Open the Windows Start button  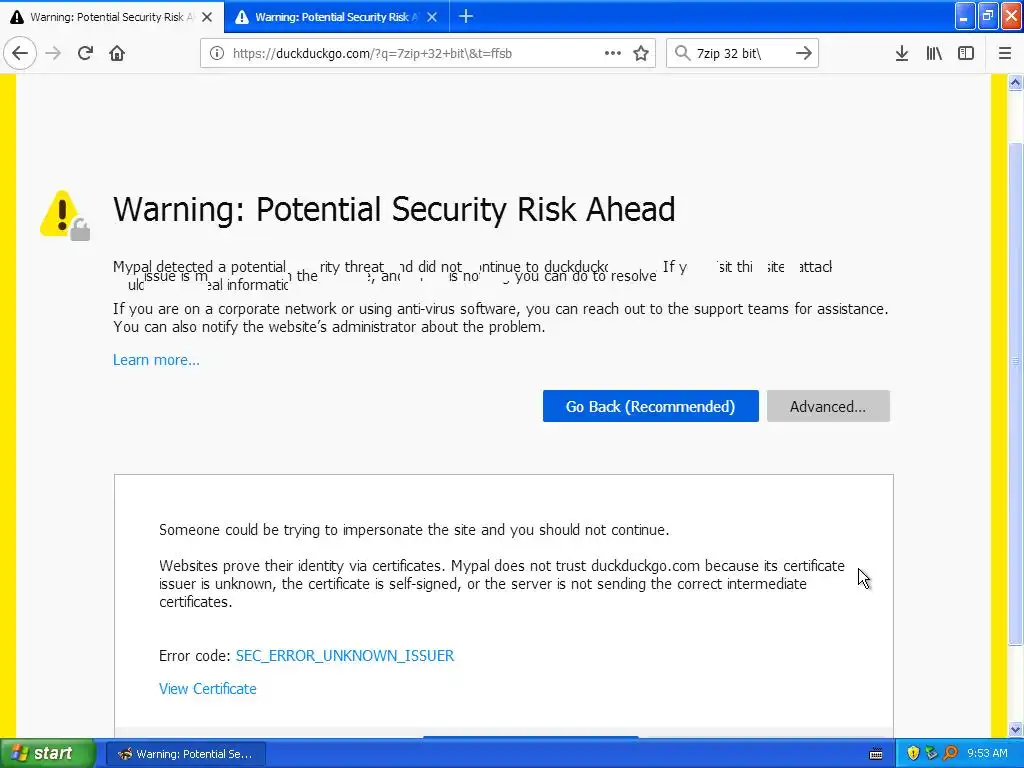tap(47, 754)
